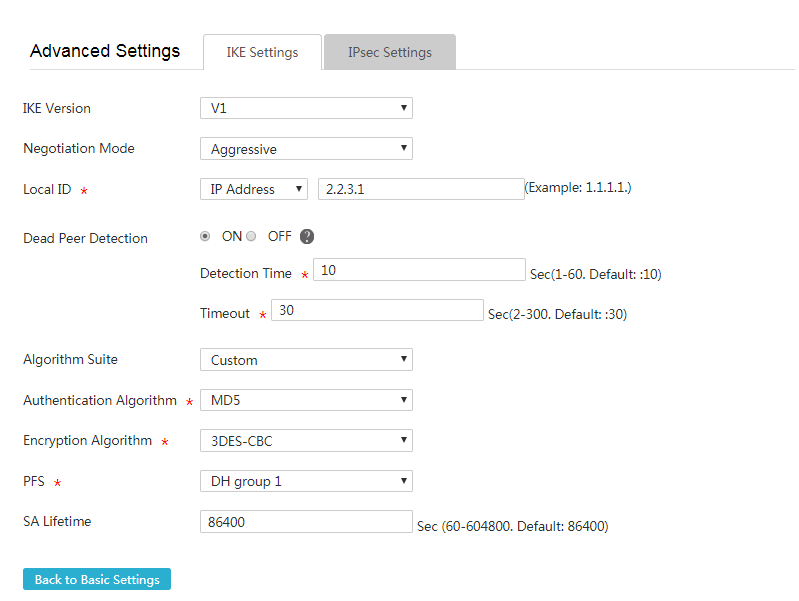Open the Authentication Algorithm MD5 dropdown
The height and width of the screenshot is (601, 799).
click(x=306, y=400)
